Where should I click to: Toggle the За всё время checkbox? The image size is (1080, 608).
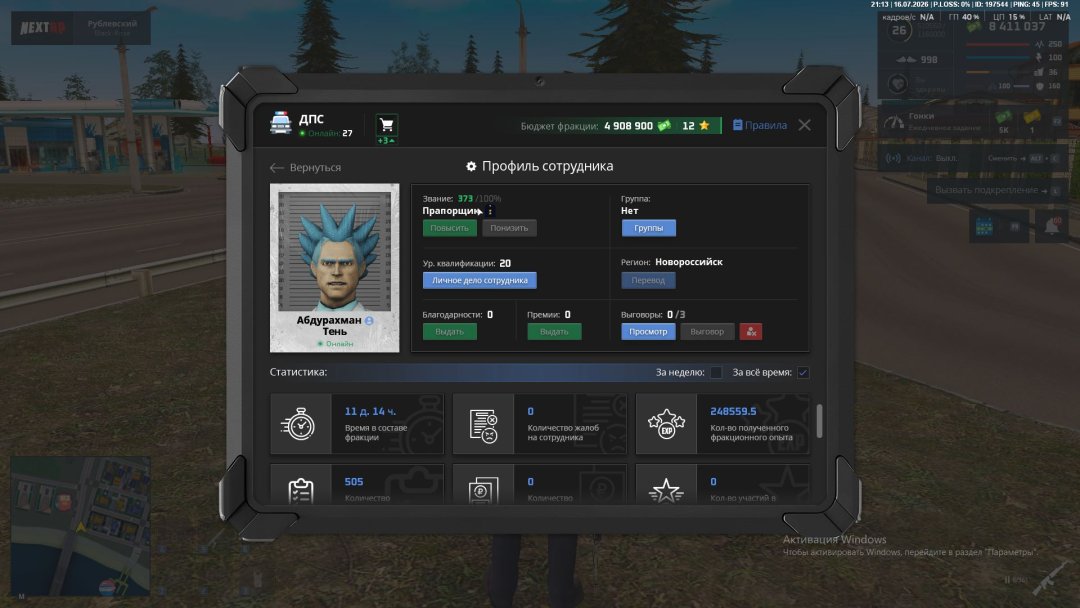802,373
